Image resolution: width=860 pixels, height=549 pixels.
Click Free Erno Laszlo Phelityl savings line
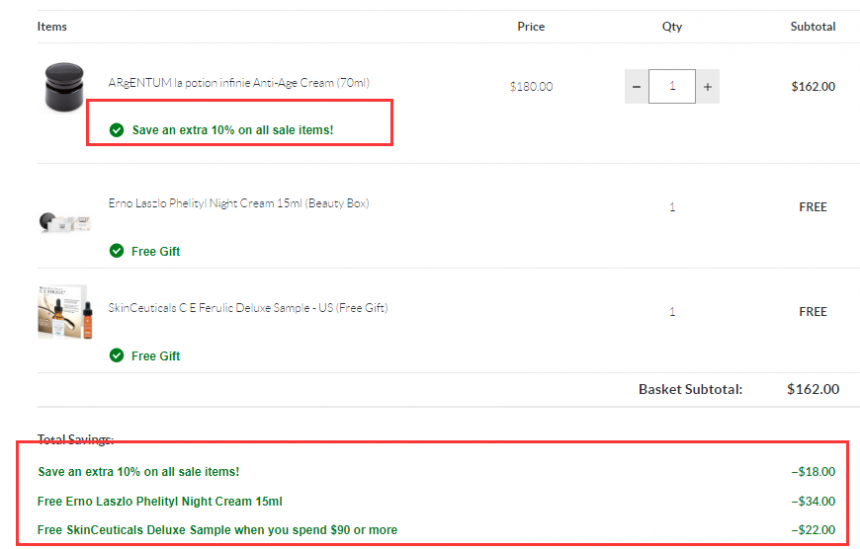coord(167,501)
